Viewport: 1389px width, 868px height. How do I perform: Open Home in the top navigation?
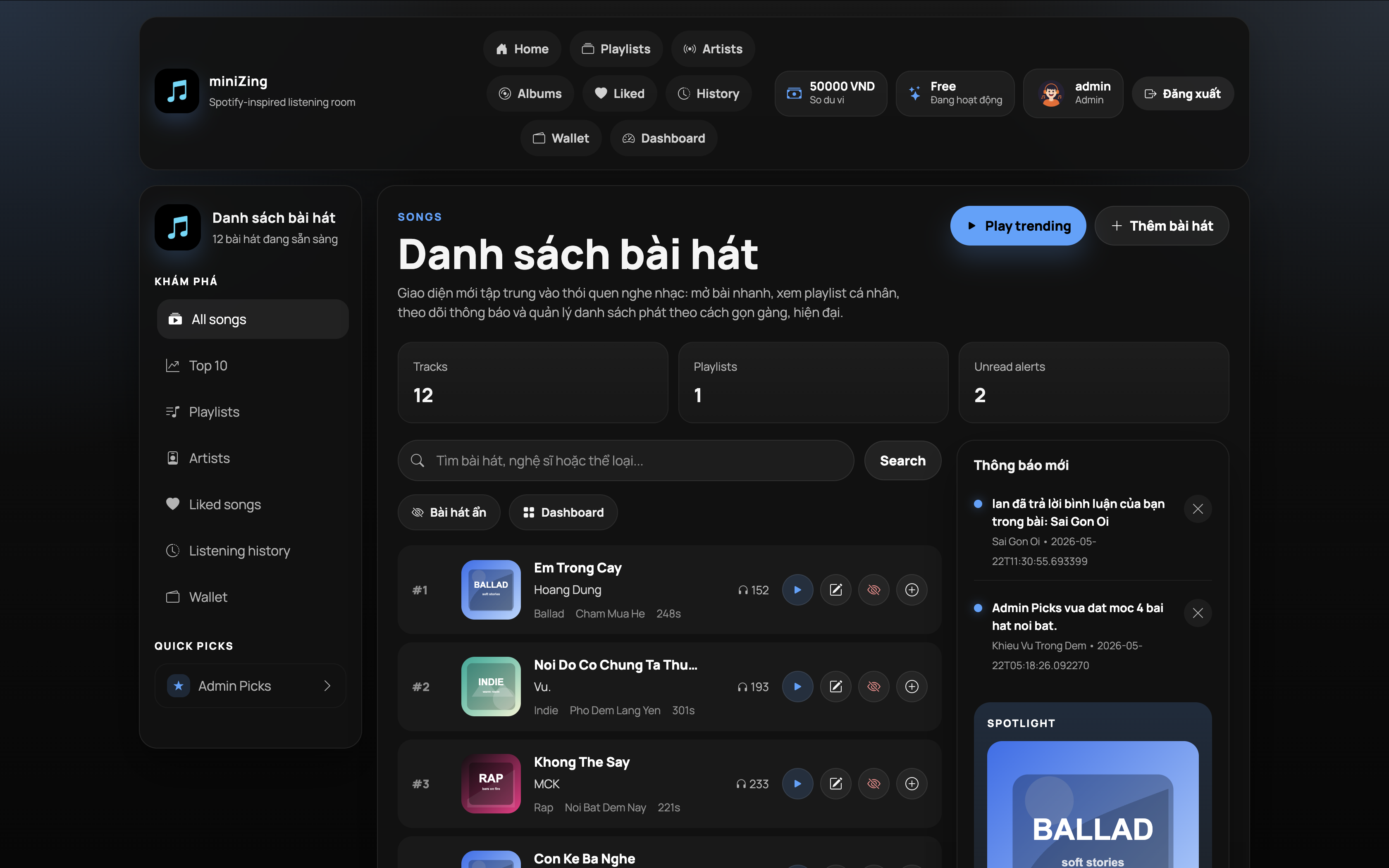(x=522, y=49)
